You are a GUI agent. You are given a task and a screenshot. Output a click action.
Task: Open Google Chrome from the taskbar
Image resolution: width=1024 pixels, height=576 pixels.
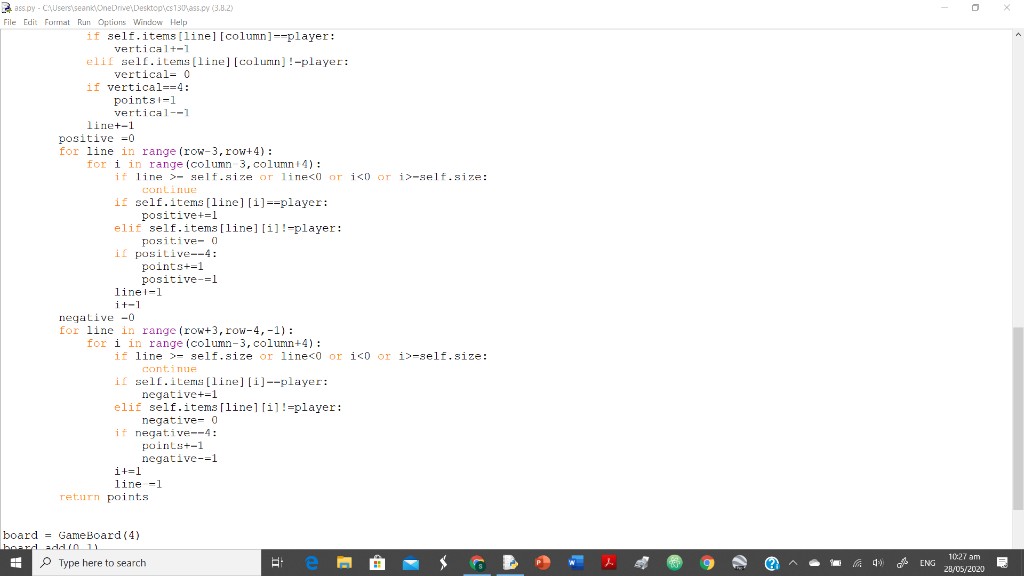(708, 562)
